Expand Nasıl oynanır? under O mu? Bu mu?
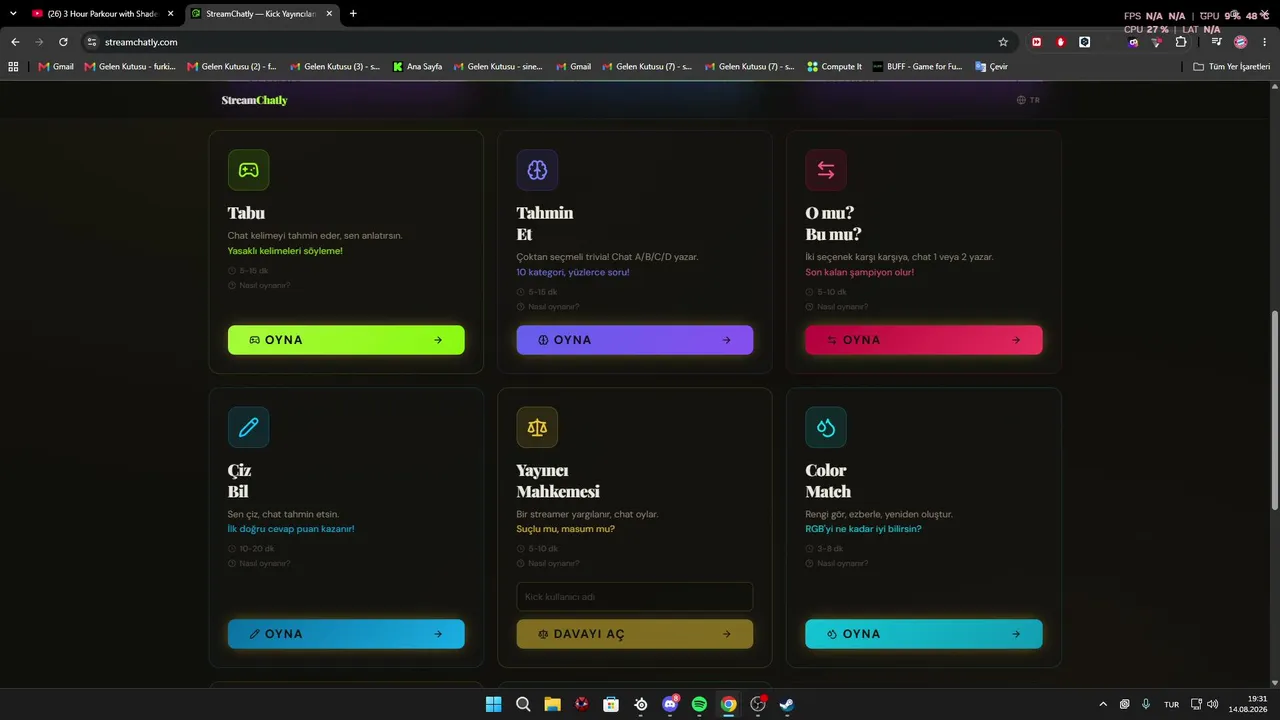Viewport: 1280px width, 720px height. pyautogui.click(x=837, y=307)
